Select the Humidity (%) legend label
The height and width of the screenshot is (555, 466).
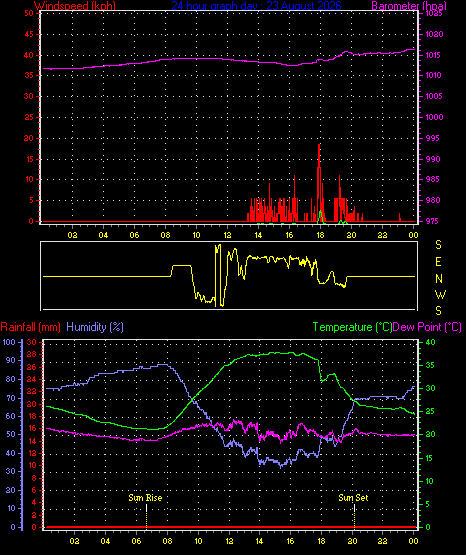point(95,327)
